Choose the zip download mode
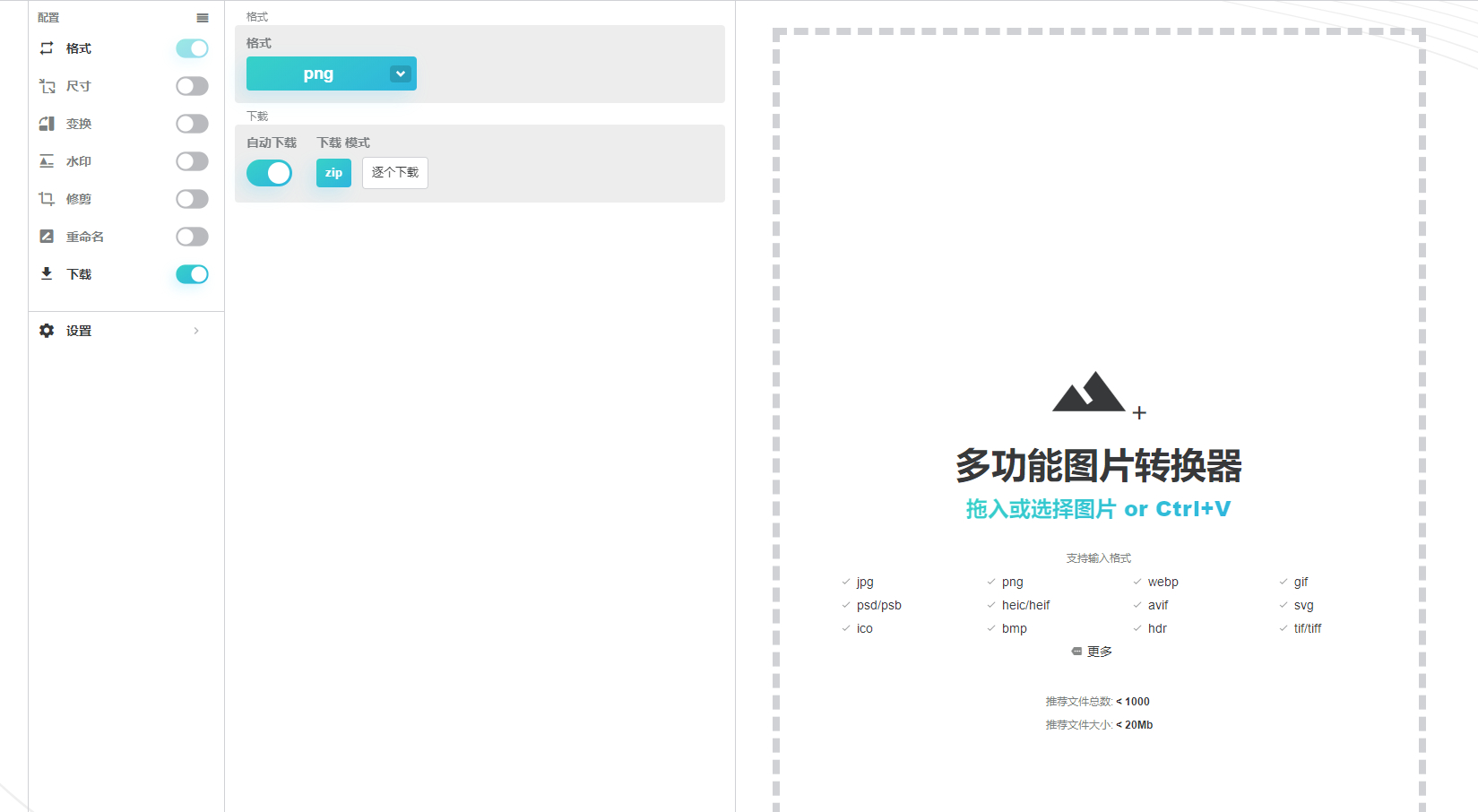The width and height of the screenshot is (1478, 812). pyautogui.click(x=333, y=173)
